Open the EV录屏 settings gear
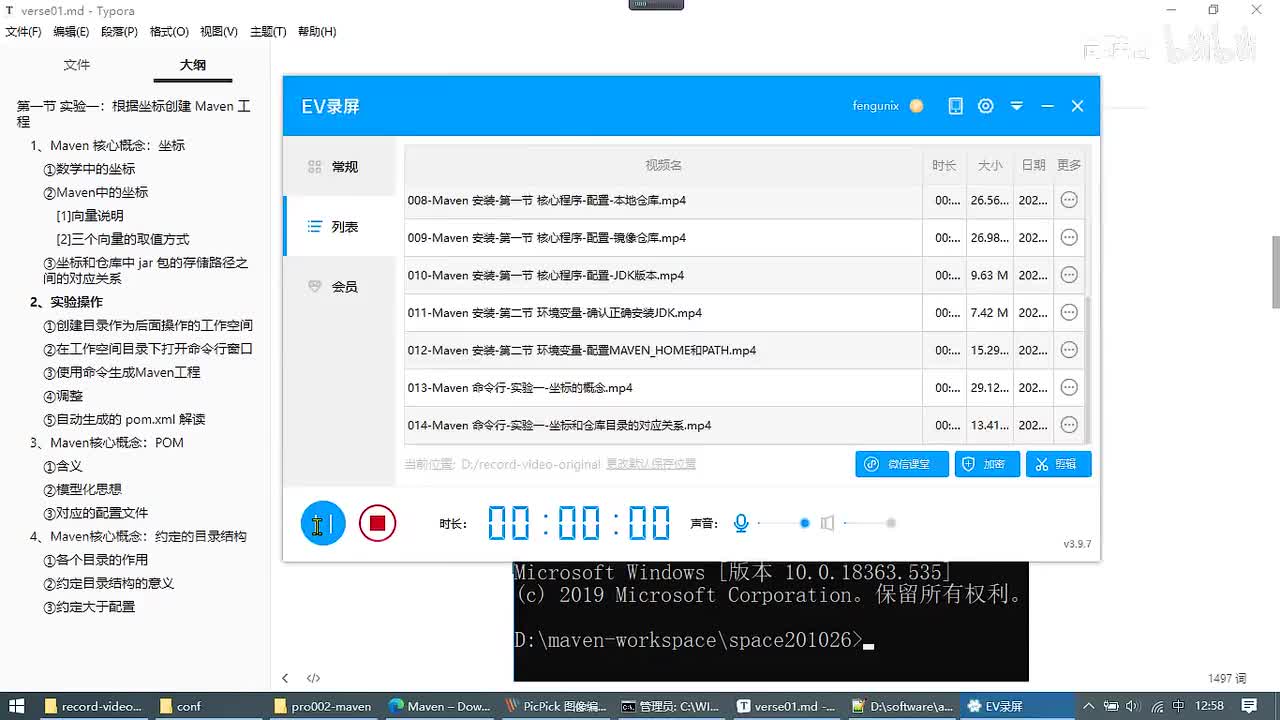Viewport: 1280px width, 720px height. point(986,106)
